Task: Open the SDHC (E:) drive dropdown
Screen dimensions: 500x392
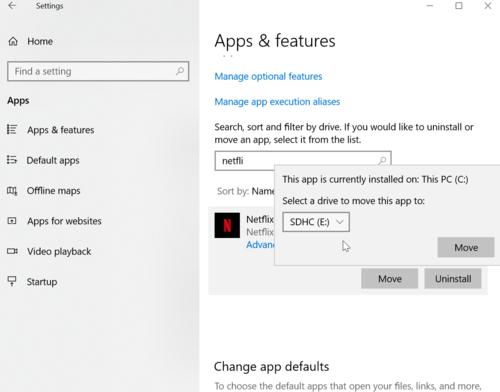Action: 316,222
